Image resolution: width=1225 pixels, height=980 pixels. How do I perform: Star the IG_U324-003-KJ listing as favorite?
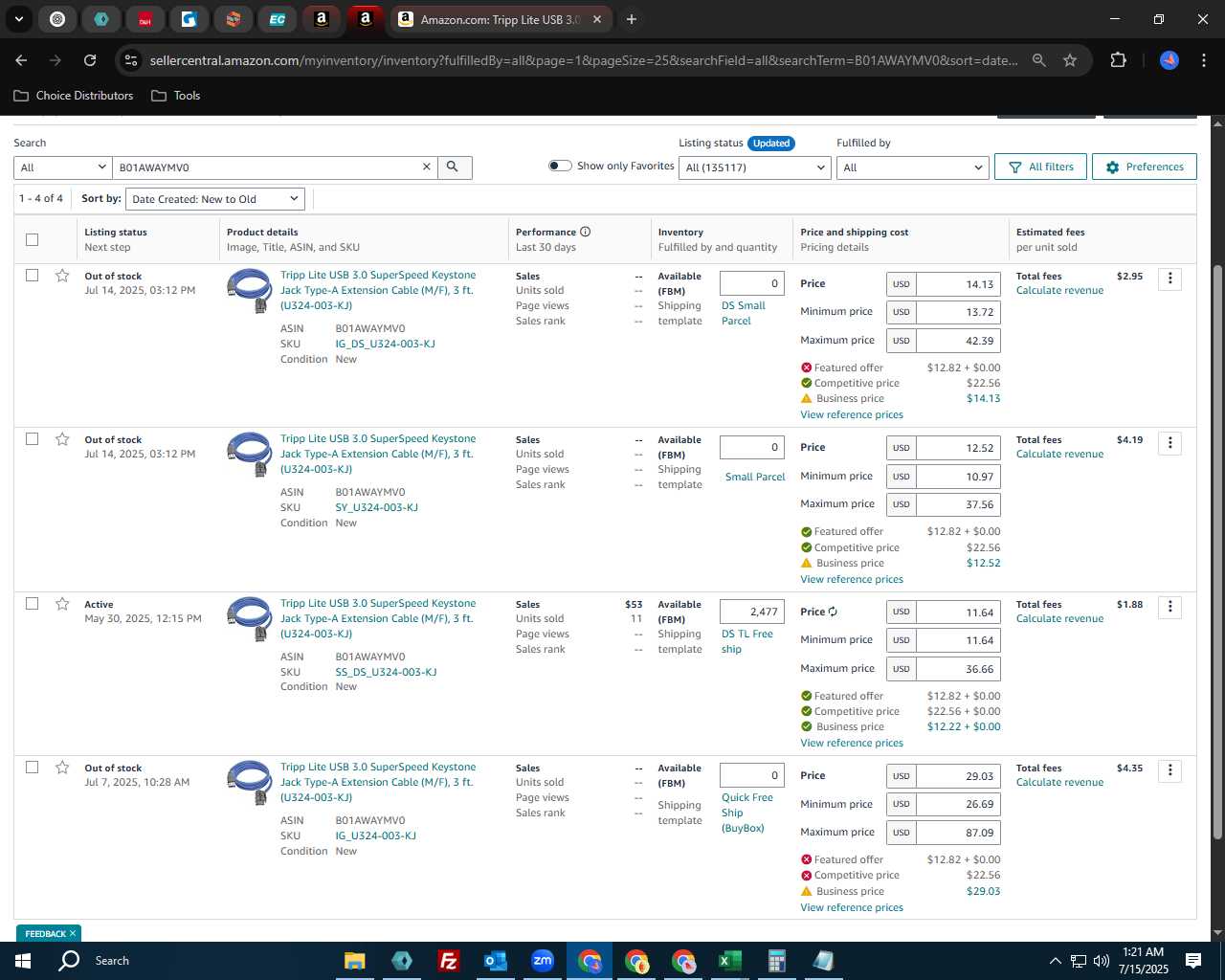pyautogui.click(x=62, y=768)
